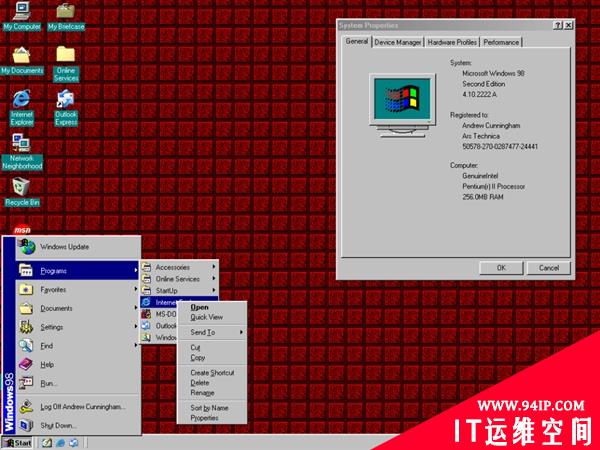Click the Windows logo monitor image

click(x=402, y=105)
